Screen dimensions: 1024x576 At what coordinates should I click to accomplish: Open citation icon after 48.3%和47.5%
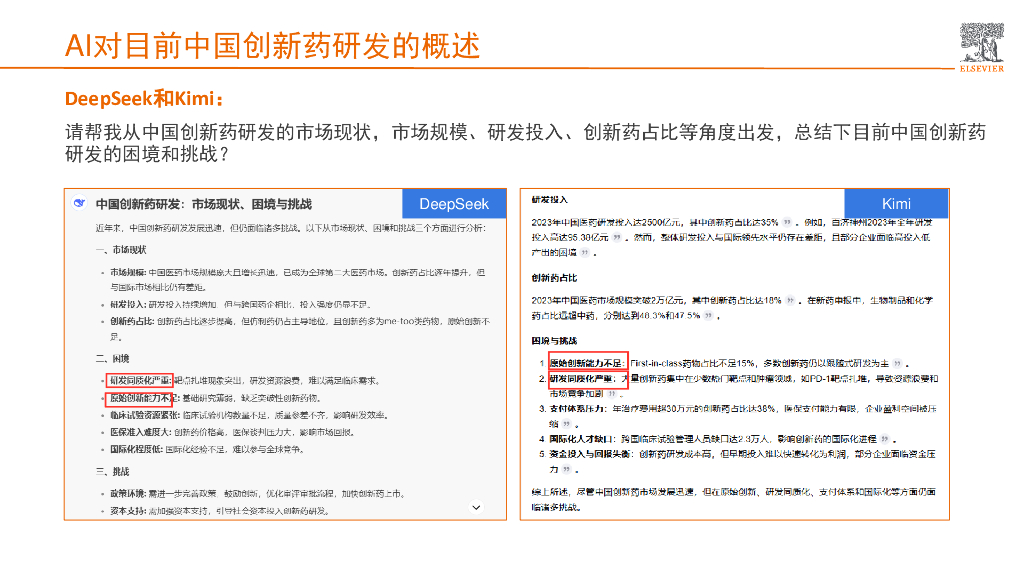(x=709, y=315)
